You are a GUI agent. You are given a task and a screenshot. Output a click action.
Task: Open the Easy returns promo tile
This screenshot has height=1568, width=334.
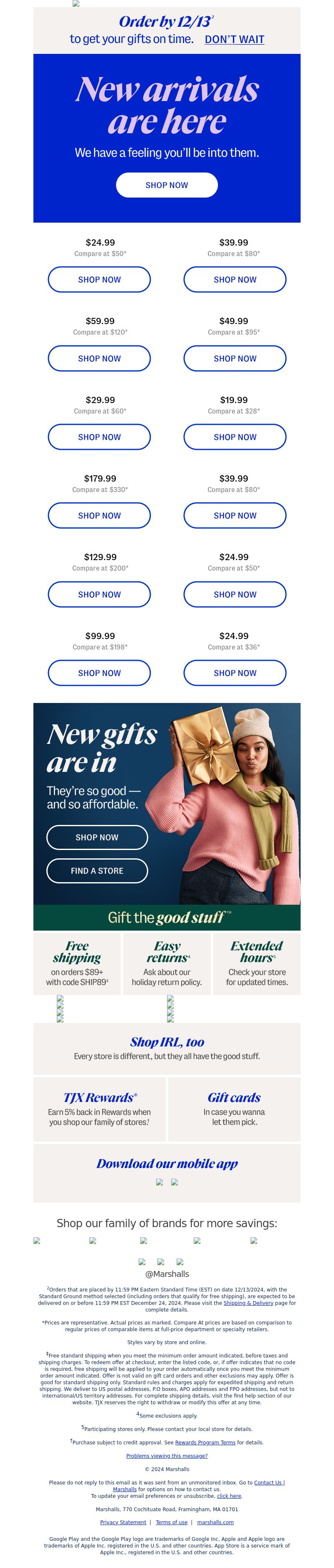coord(167,964)
